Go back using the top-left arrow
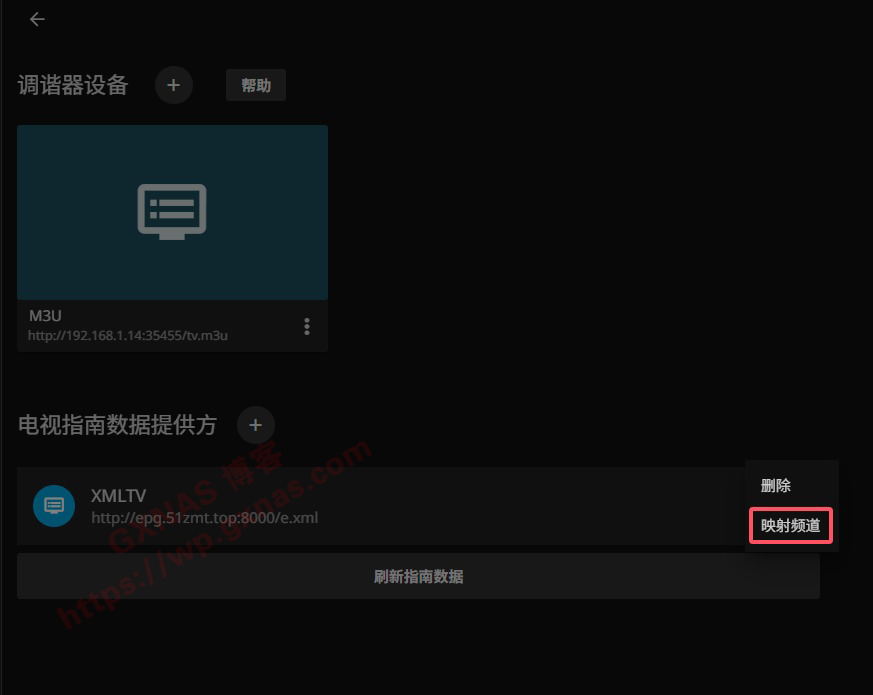 tap(37, 19)
